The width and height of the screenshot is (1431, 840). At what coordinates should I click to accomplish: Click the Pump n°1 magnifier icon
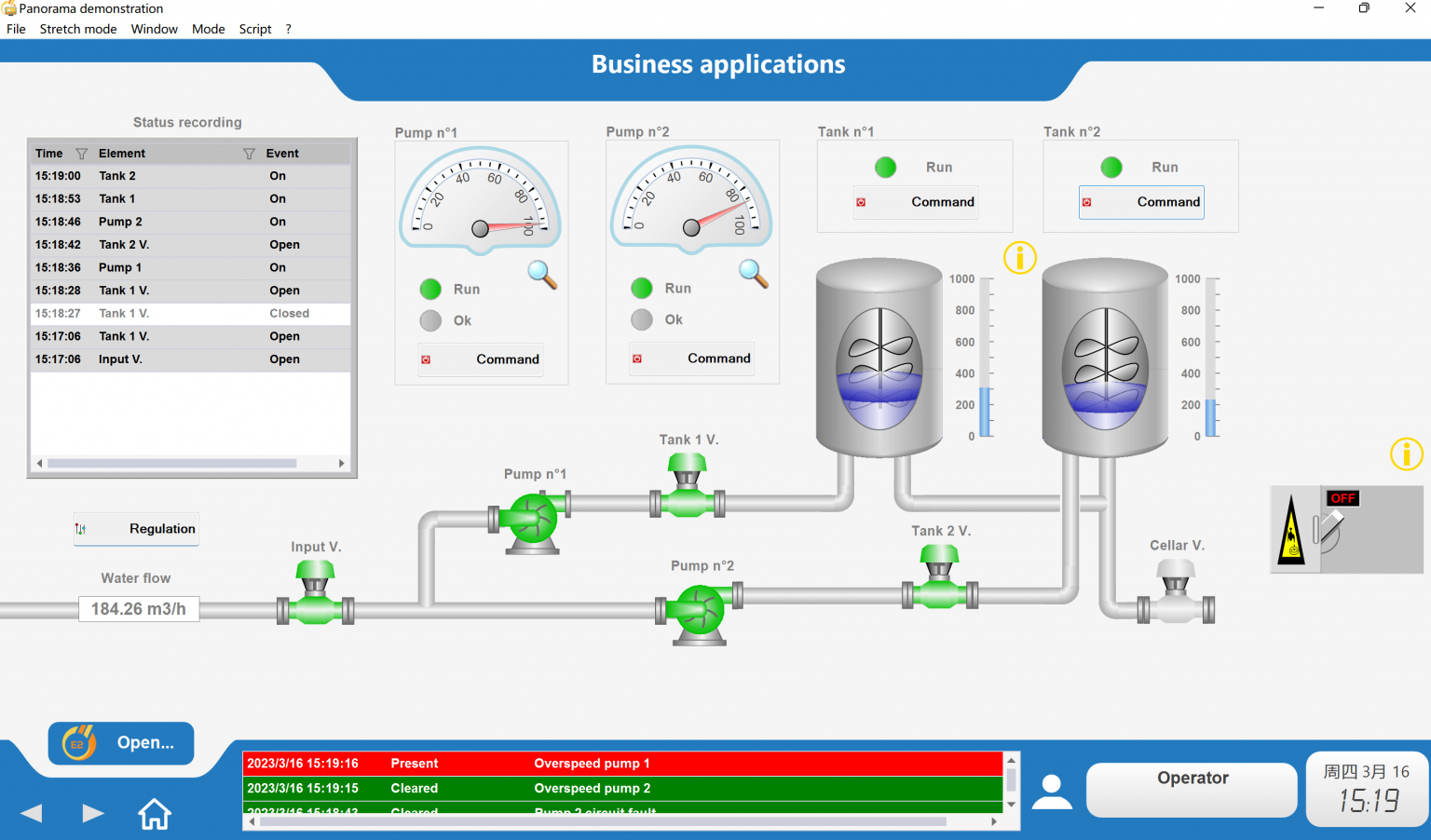click(541, 274)
